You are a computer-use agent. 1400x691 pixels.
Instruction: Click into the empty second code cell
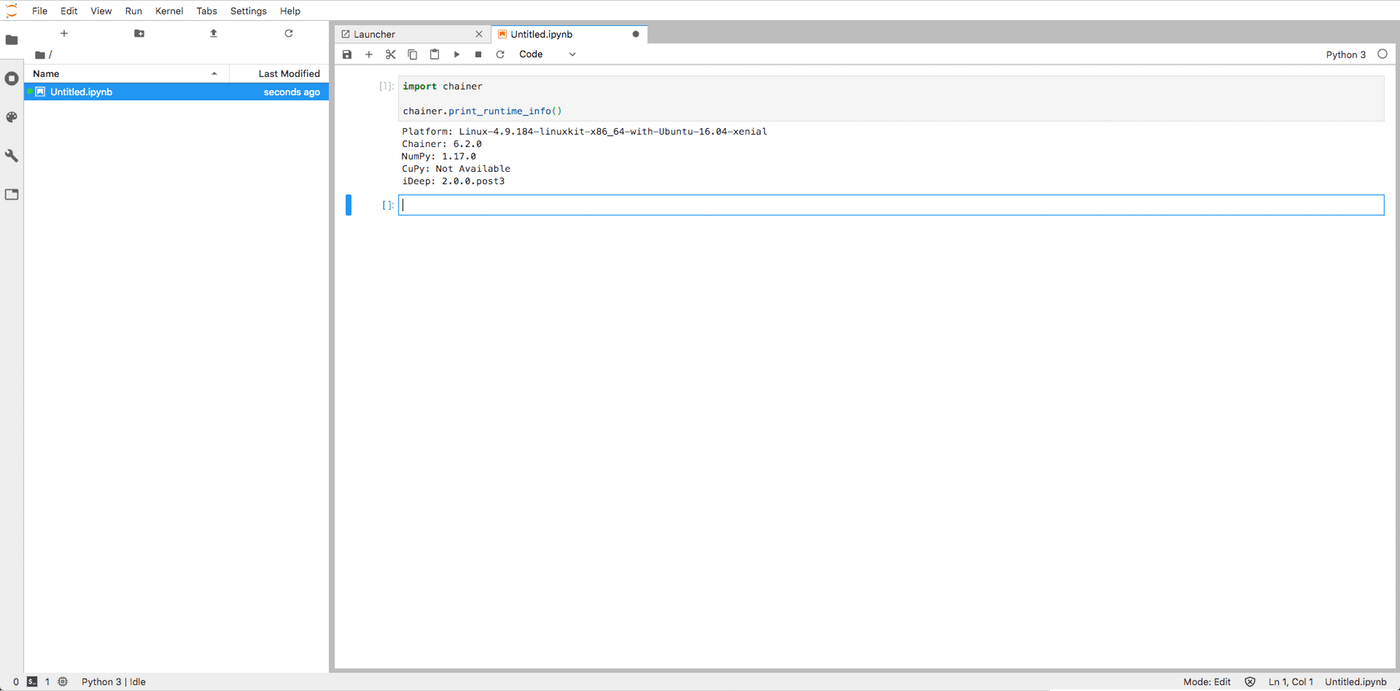pos(891,205)
